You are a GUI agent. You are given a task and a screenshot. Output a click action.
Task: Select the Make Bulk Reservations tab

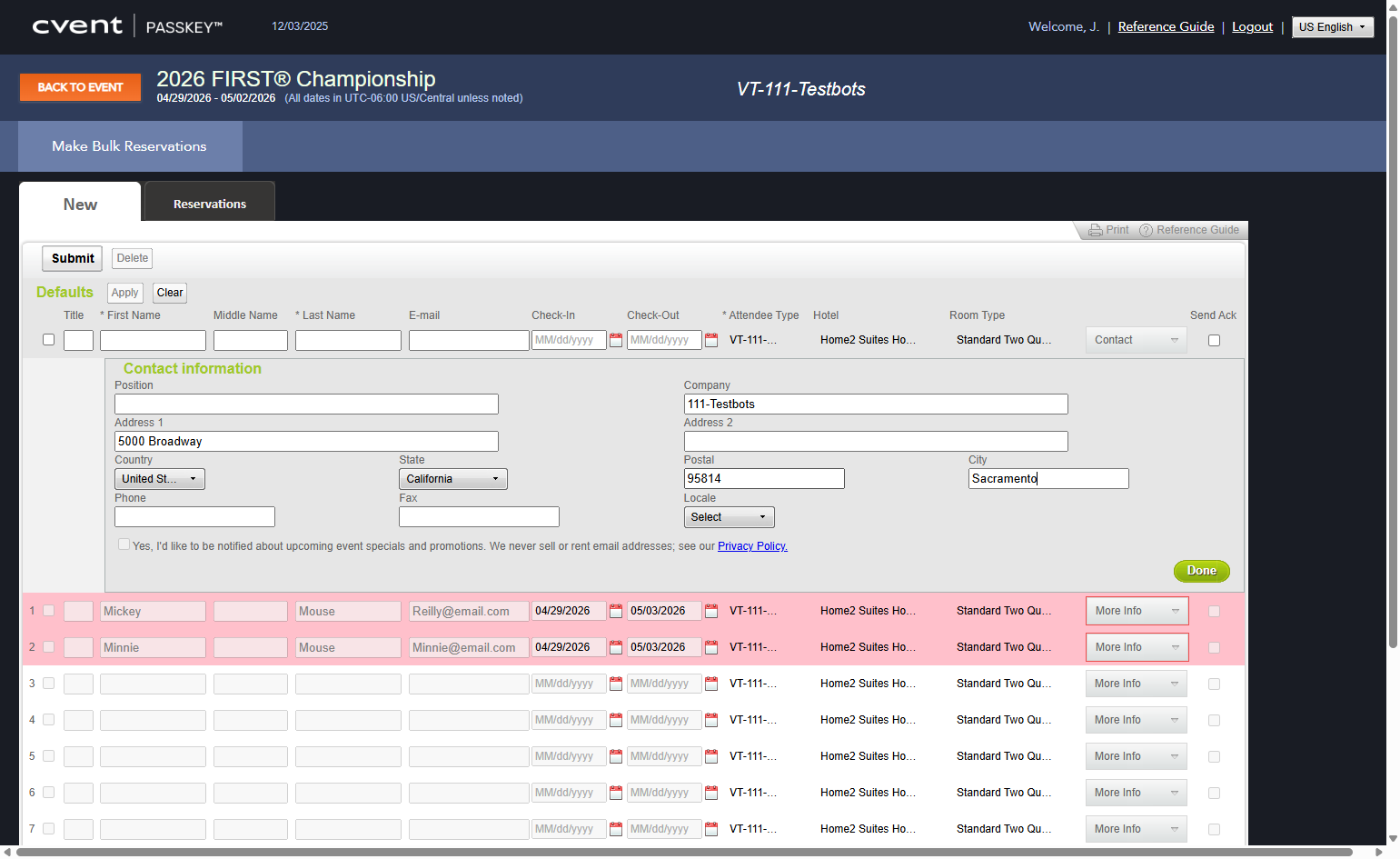click(130, 146)
